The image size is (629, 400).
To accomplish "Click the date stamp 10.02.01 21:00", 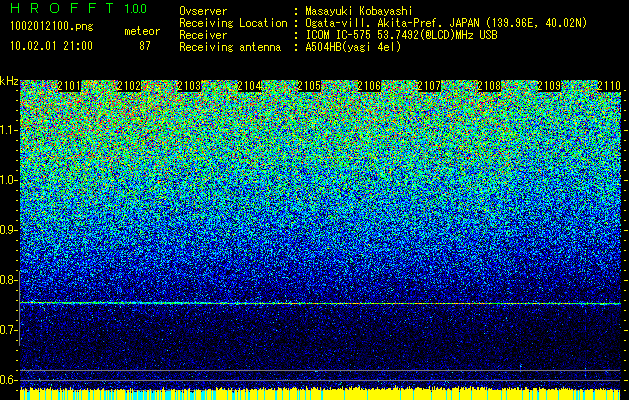I will point(51,46).
